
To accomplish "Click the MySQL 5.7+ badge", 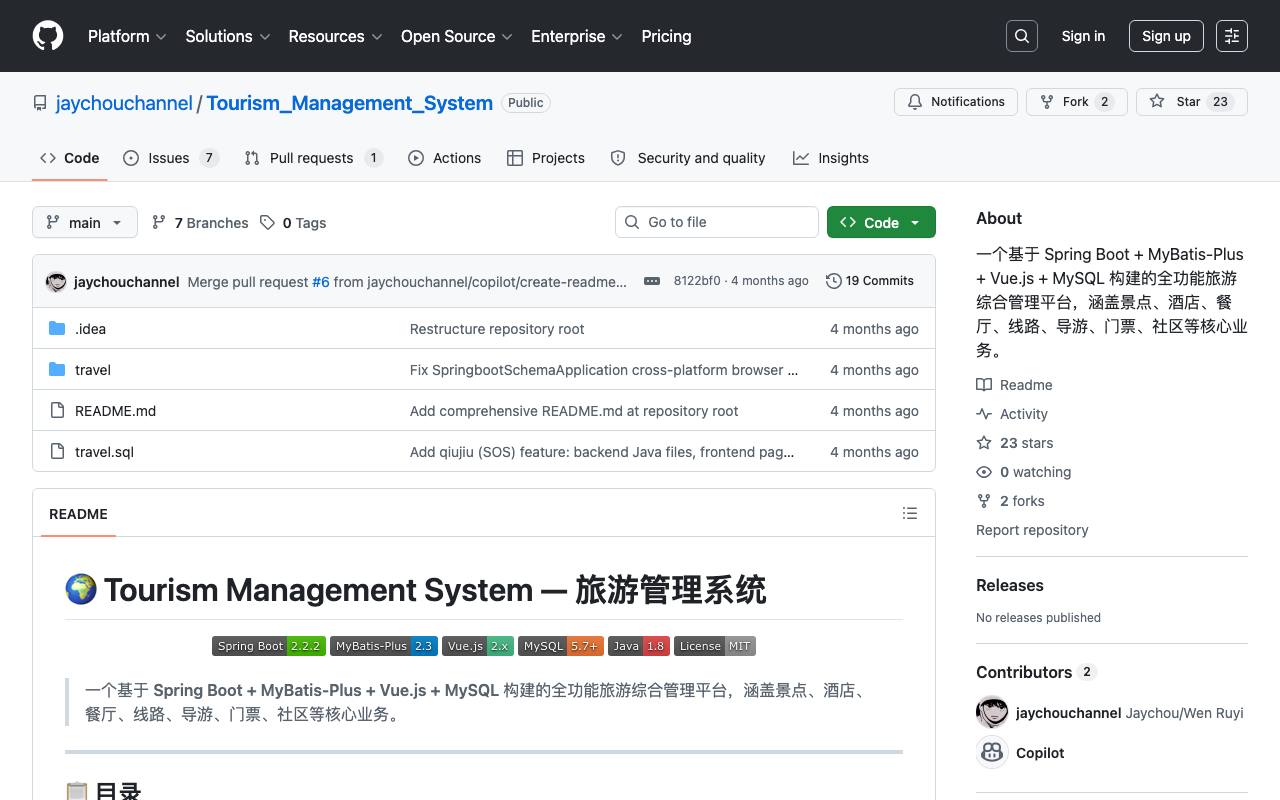I will pos(561,646).
